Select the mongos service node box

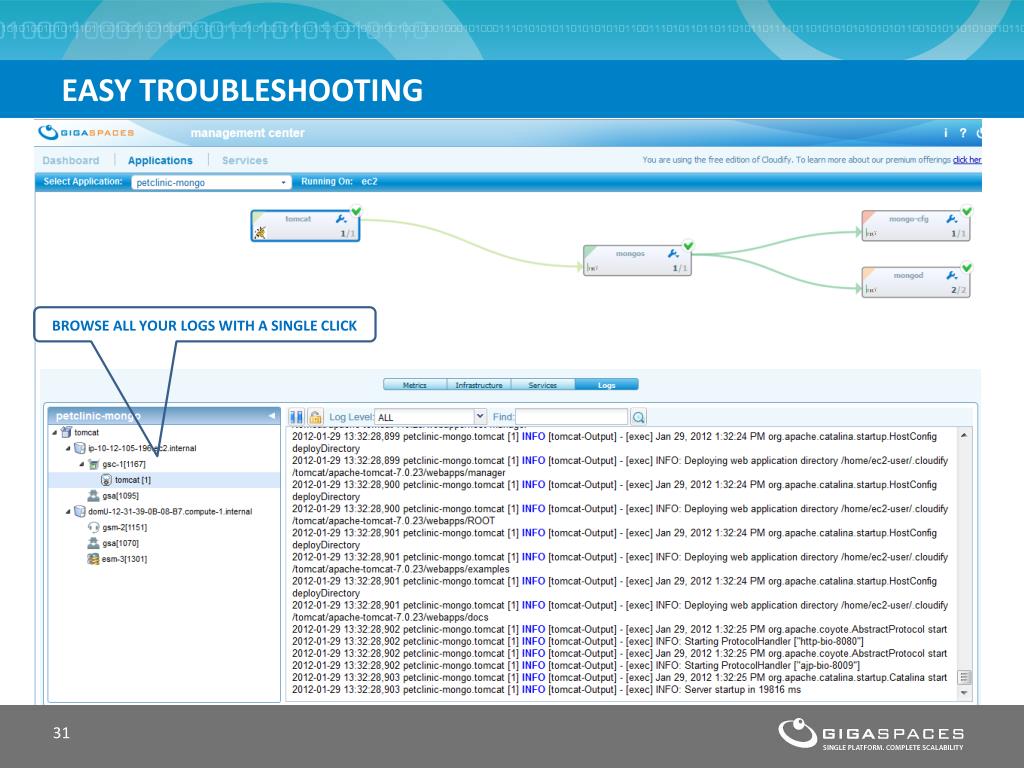click(637, 261)
